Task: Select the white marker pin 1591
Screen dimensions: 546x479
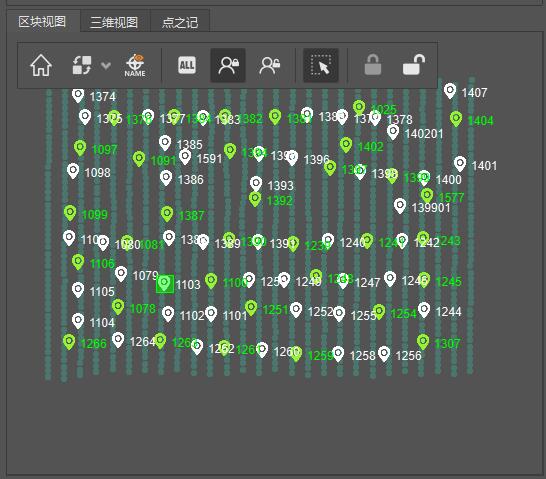Action: tap(185, 157)
